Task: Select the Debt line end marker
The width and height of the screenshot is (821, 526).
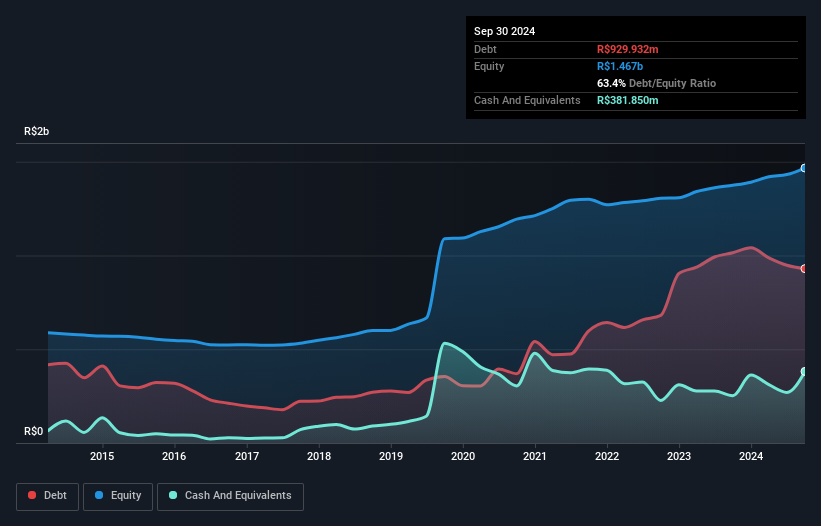Action: [804, 268]
